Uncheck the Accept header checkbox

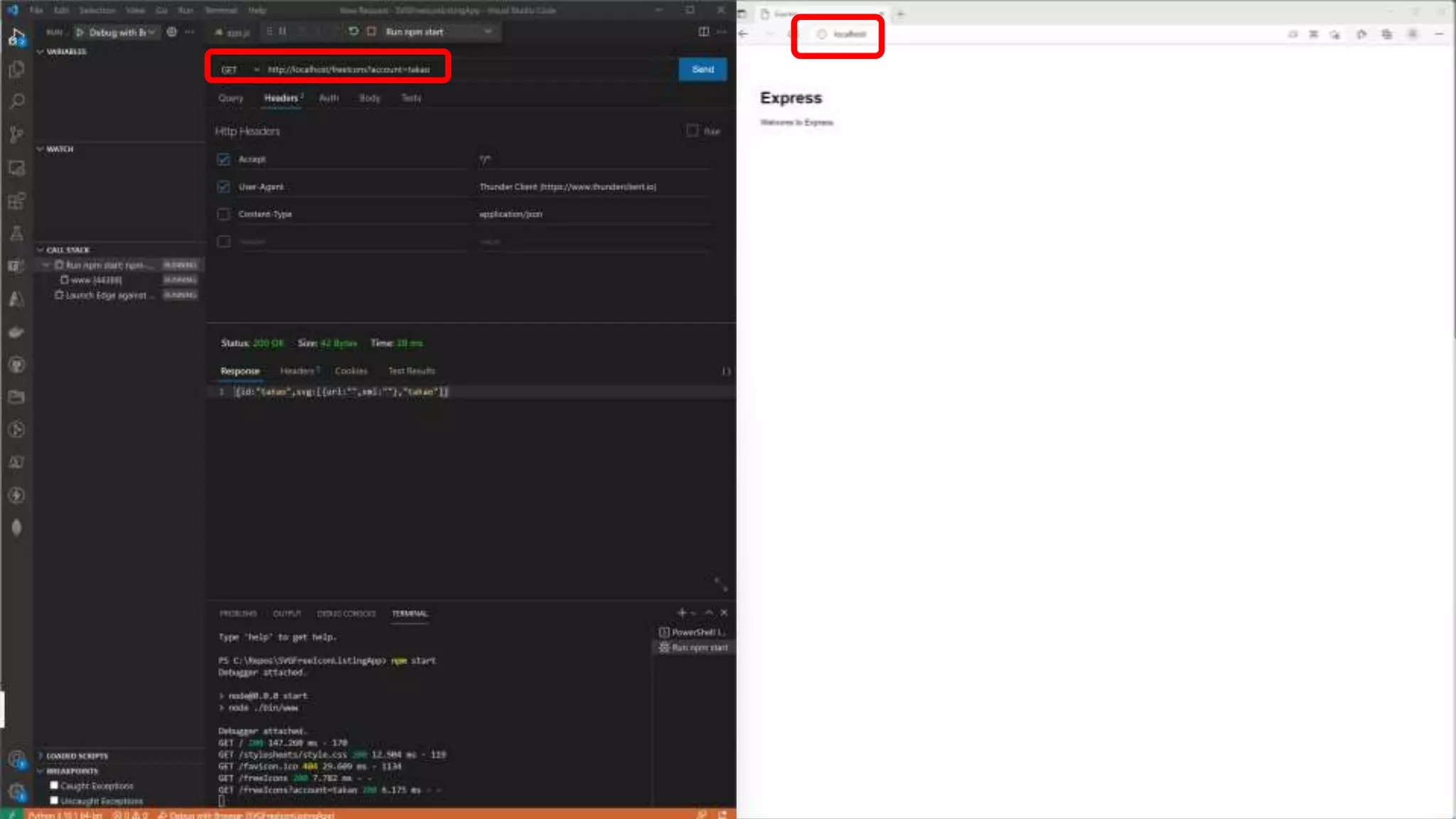pos(223,159)
